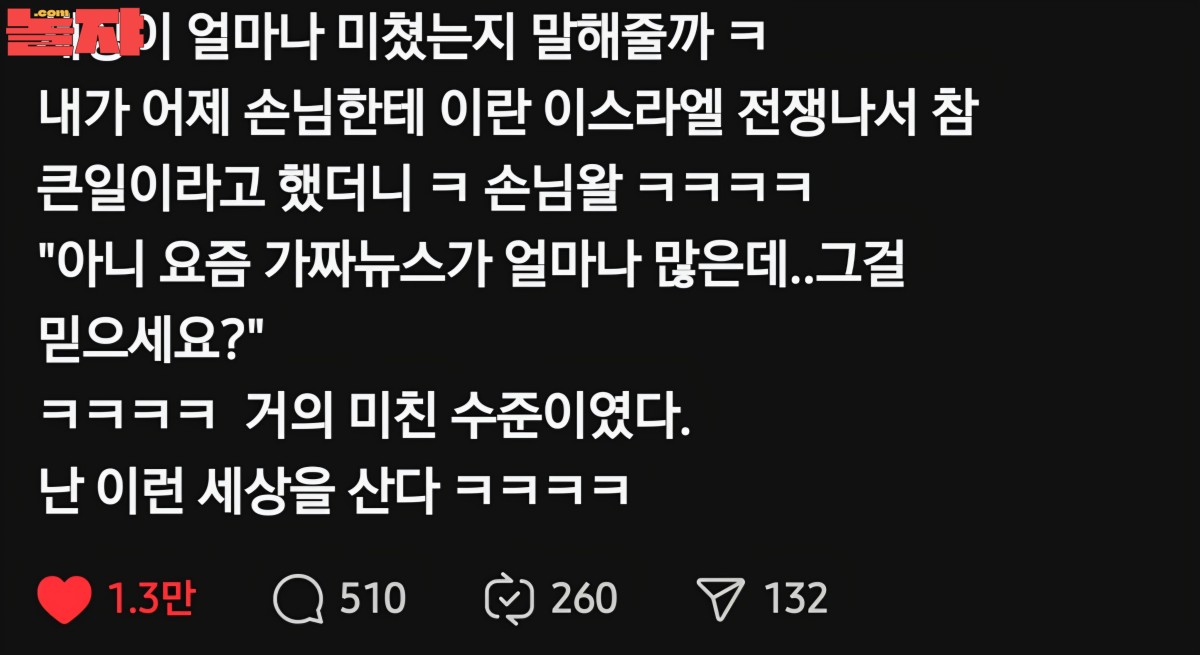Click the 1.3만 like count

(x=150, y=598)
